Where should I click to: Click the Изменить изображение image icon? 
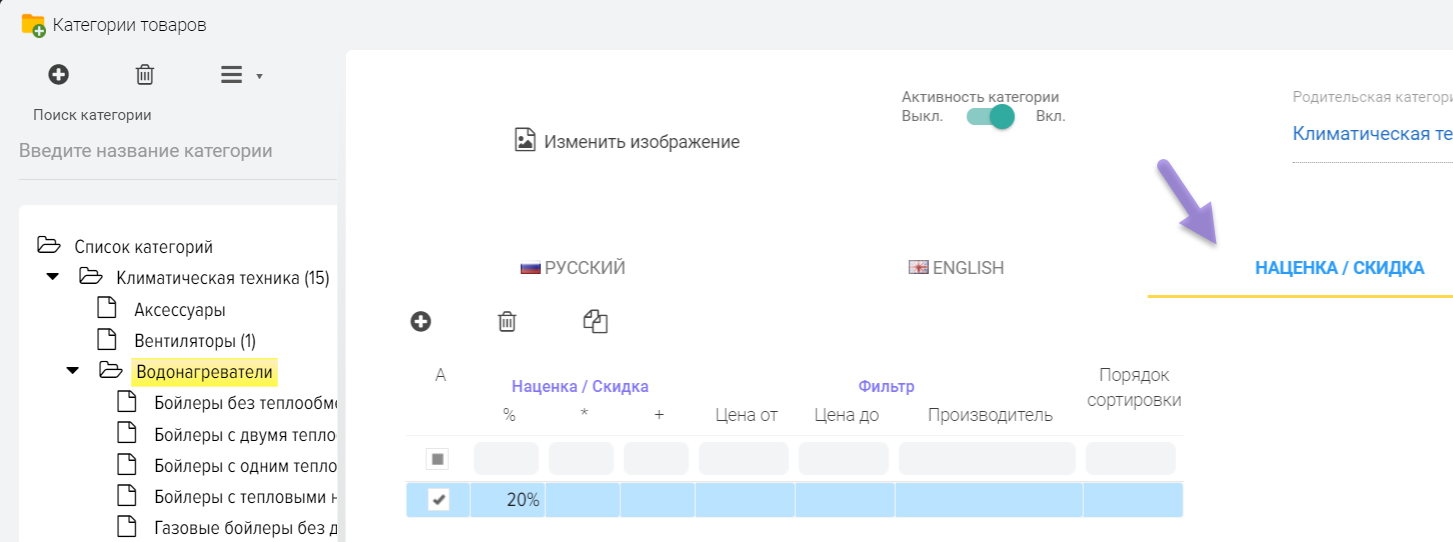[525, 140]
